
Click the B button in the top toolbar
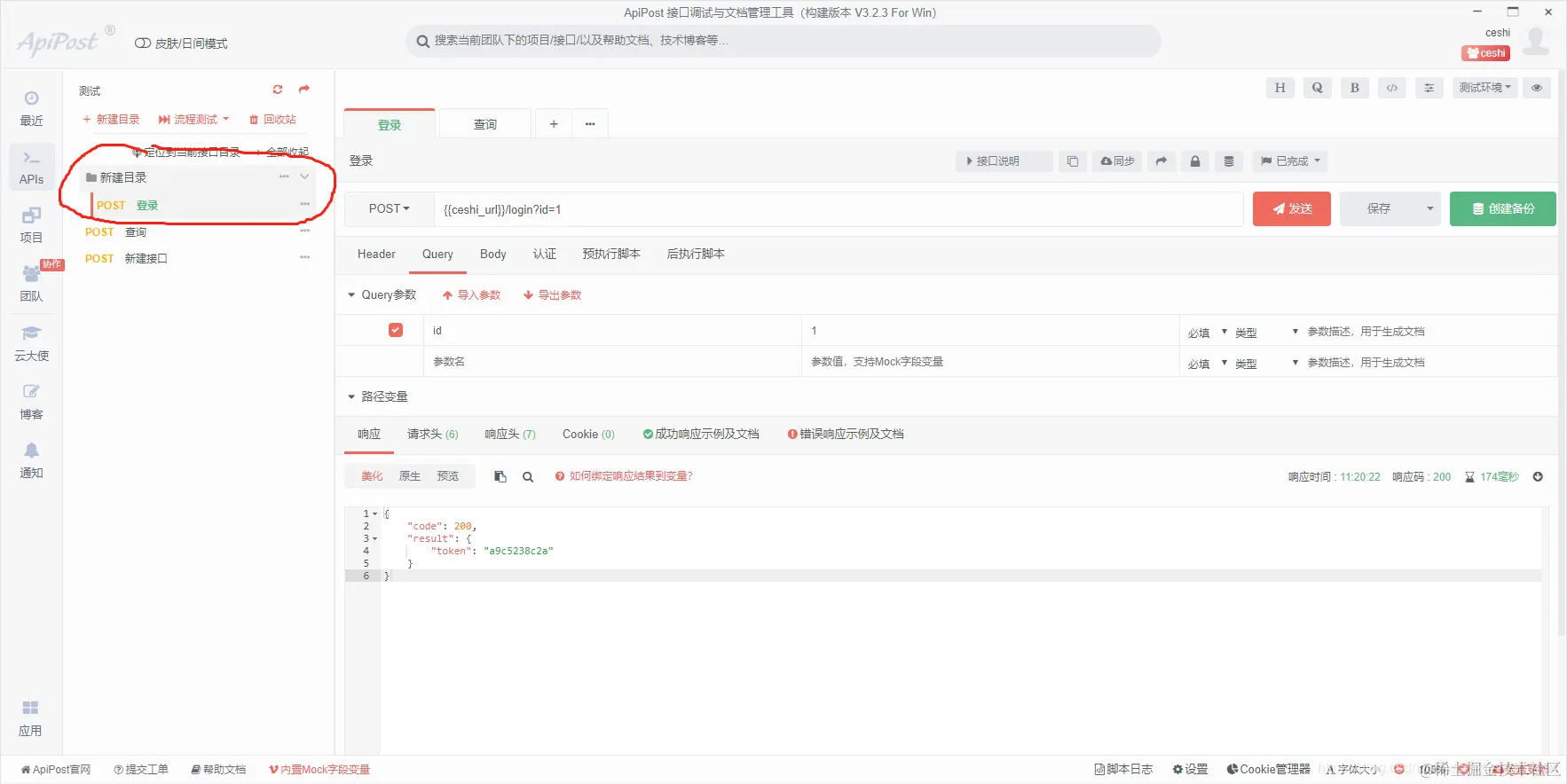[1354, 88]
